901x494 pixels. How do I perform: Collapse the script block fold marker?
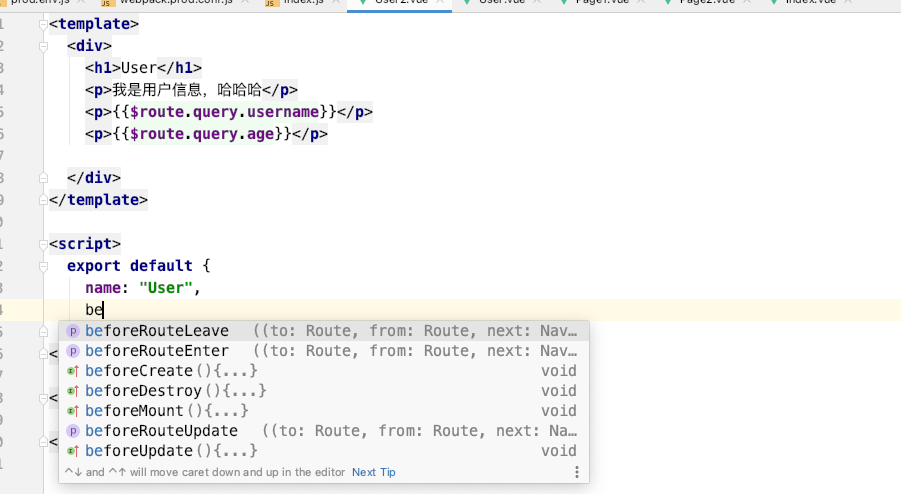pos(43,244)
